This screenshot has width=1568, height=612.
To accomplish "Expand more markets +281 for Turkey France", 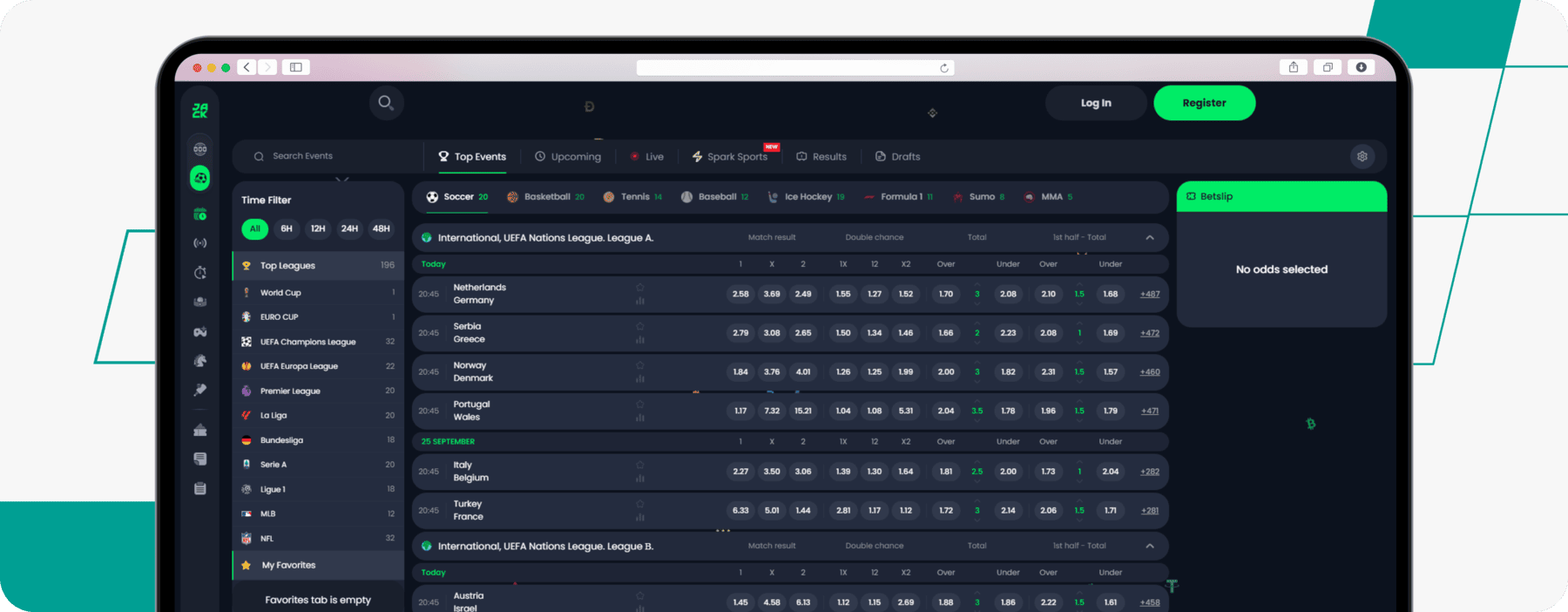I will point(1150,511).
